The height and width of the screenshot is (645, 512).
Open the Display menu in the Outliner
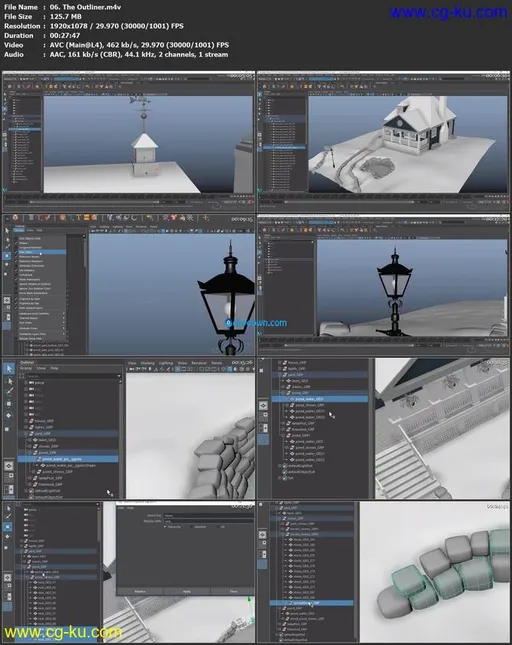tap(25, 368)
